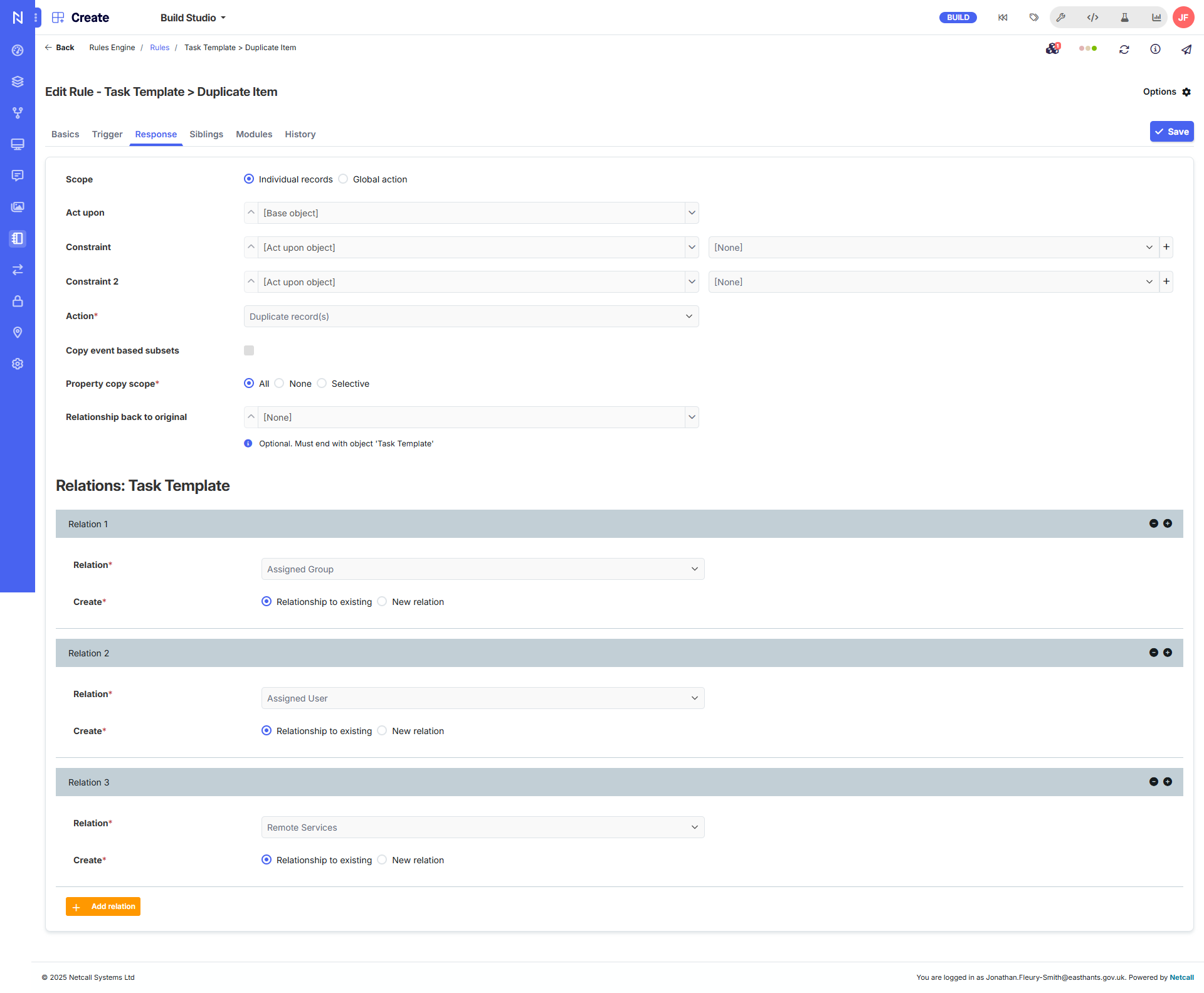Open the History tab
This screenshot has height=993, width=1204.
click(300, 134)
